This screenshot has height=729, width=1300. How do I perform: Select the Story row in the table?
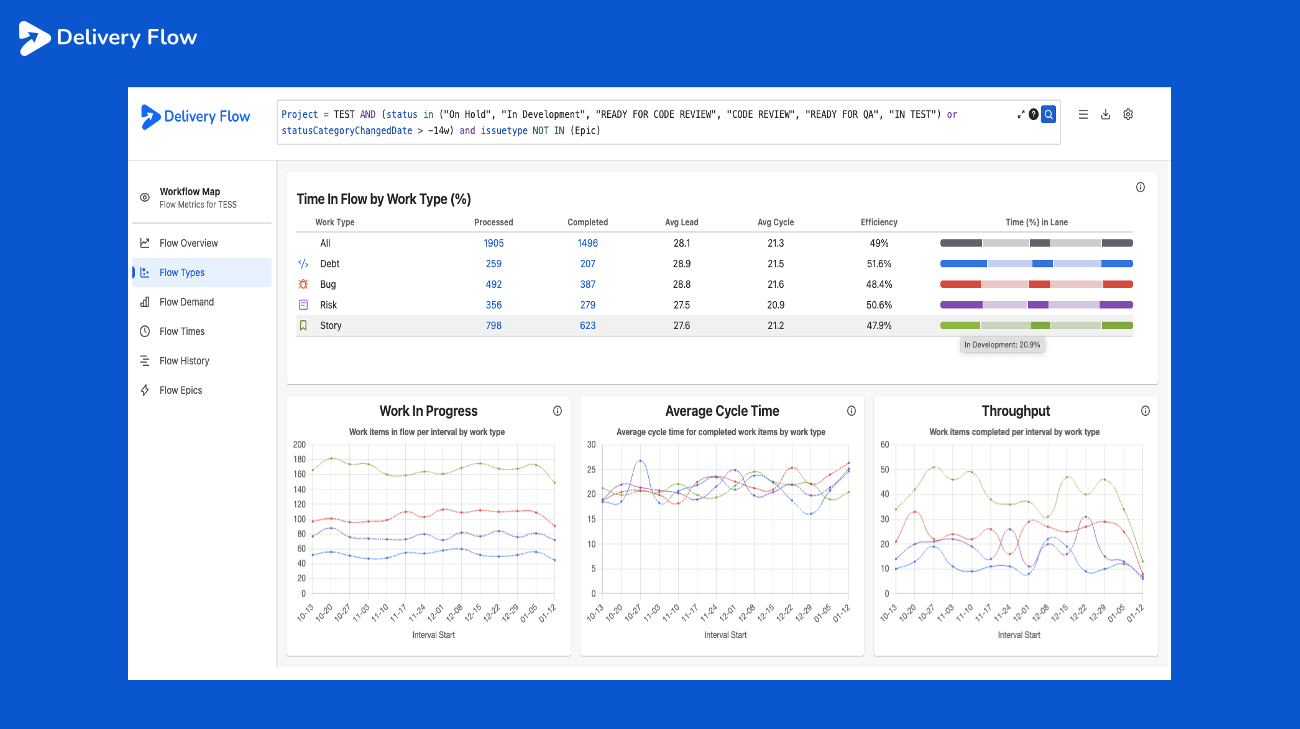point(329,325)
